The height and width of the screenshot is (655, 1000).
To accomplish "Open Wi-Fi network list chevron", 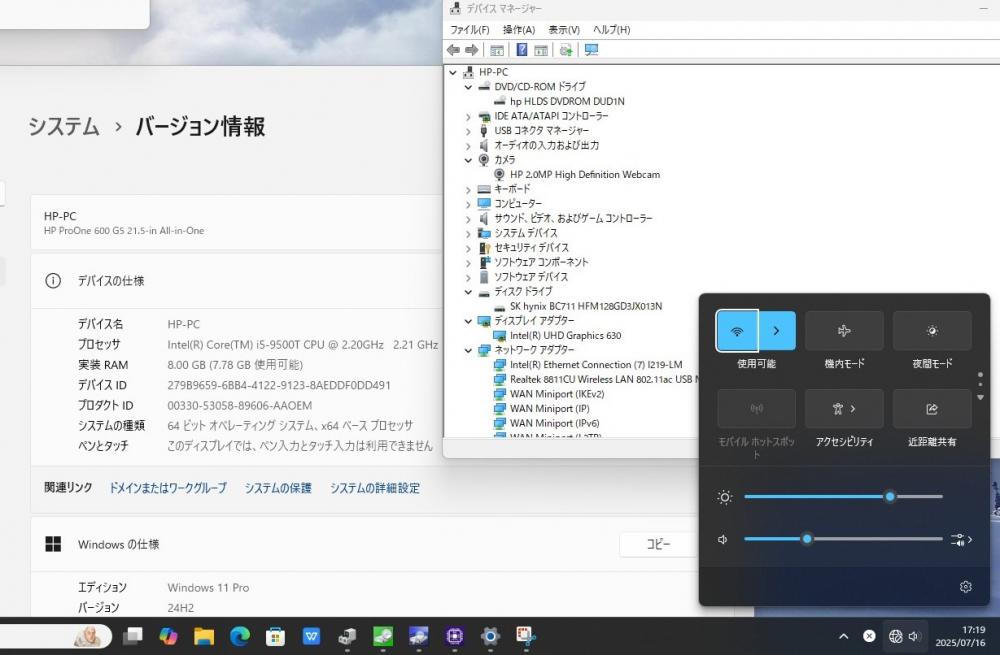I will [x=776, y=330].
